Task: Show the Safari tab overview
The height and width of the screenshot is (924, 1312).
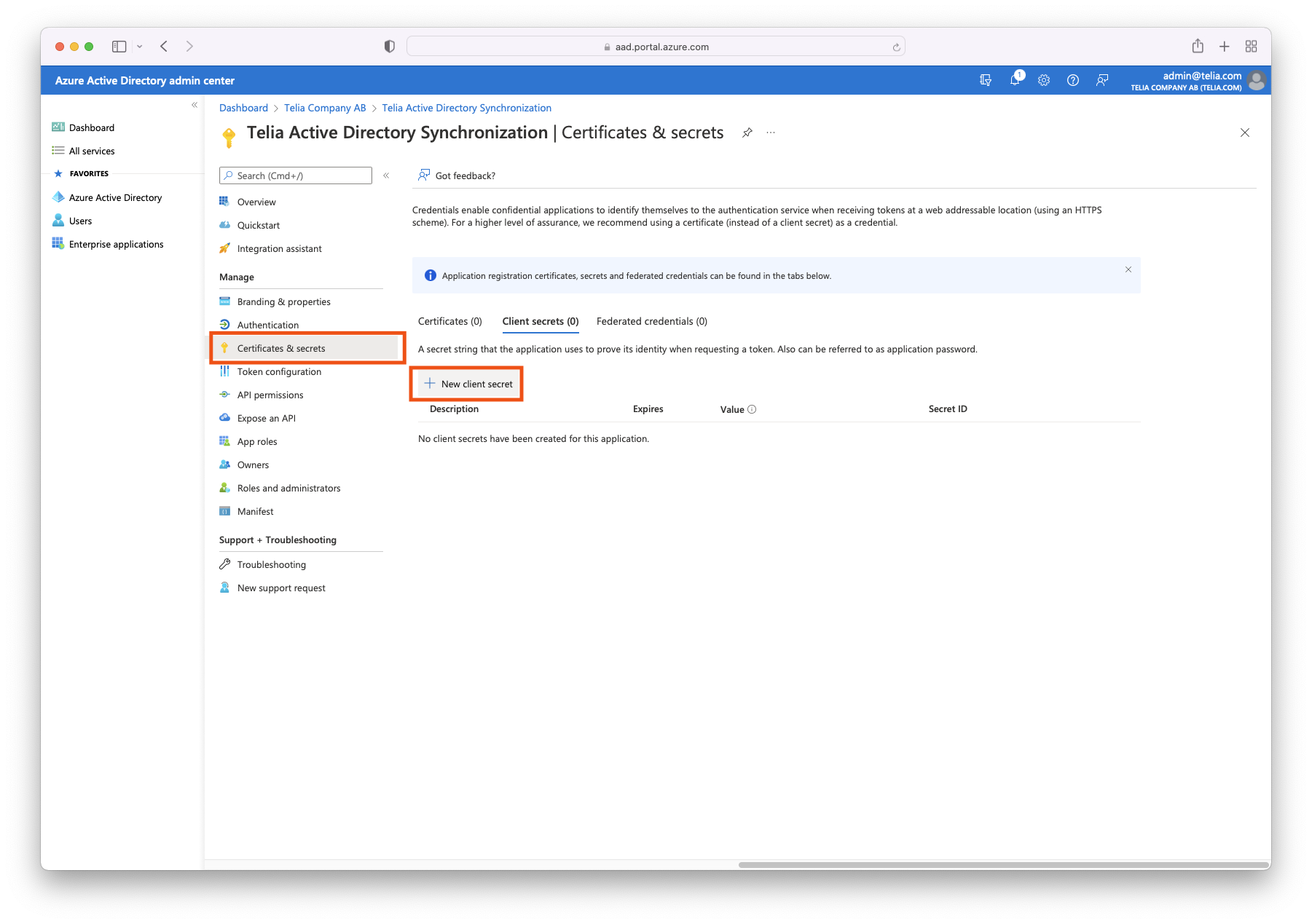Action: pyautogui.click(x=1252, y=47)
